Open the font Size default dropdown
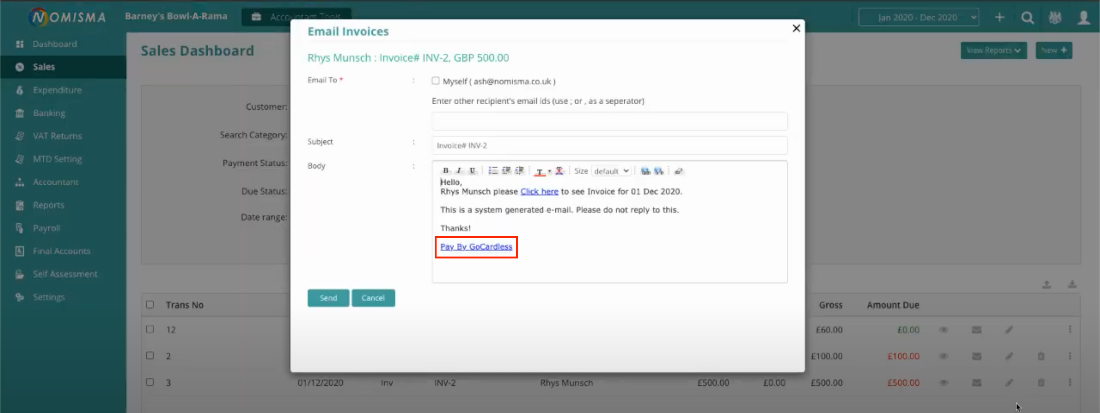Screen dimensions: 1100x413 tap(611, 170)
